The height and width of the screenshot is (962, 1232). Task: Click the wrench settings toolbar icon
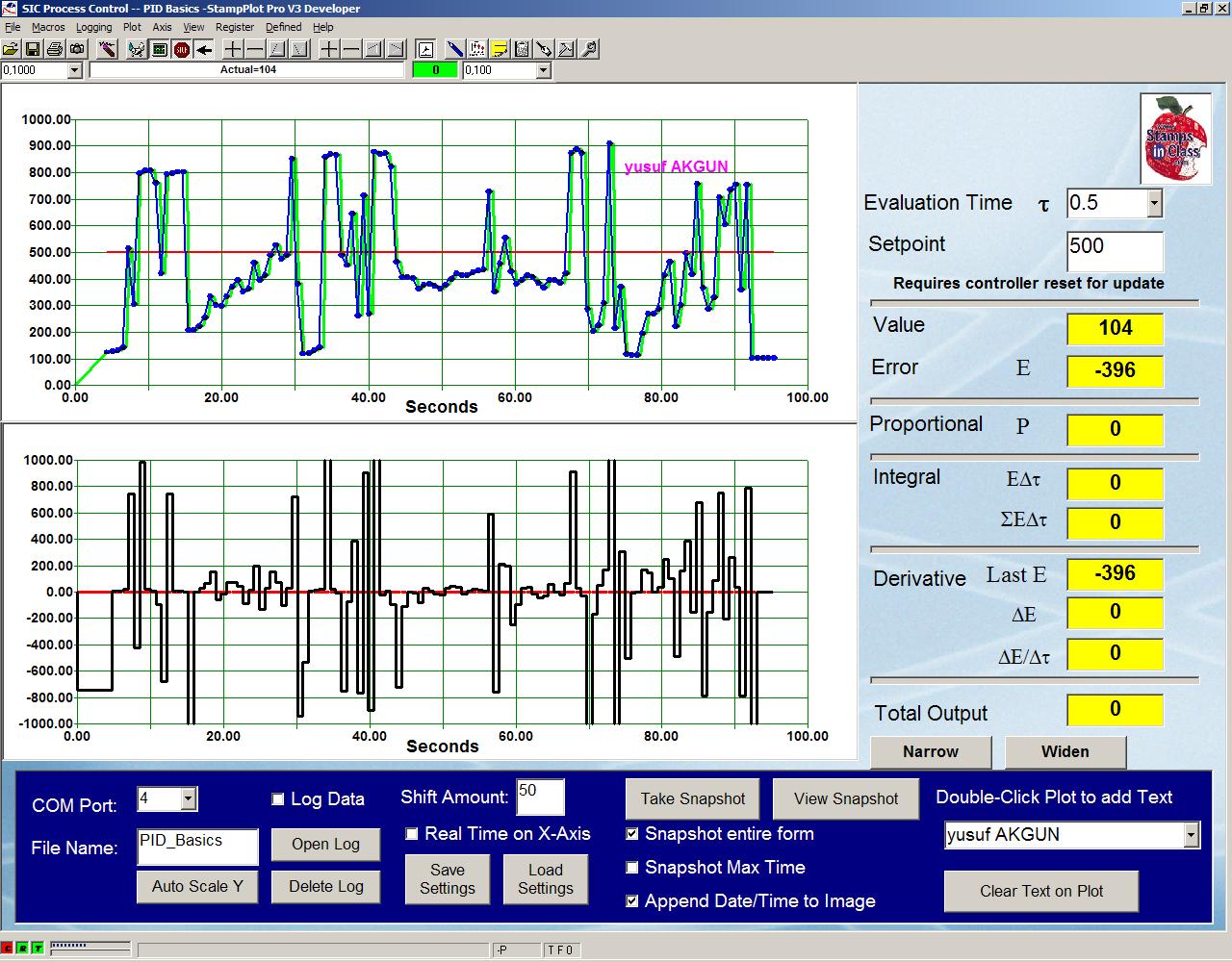588,48
